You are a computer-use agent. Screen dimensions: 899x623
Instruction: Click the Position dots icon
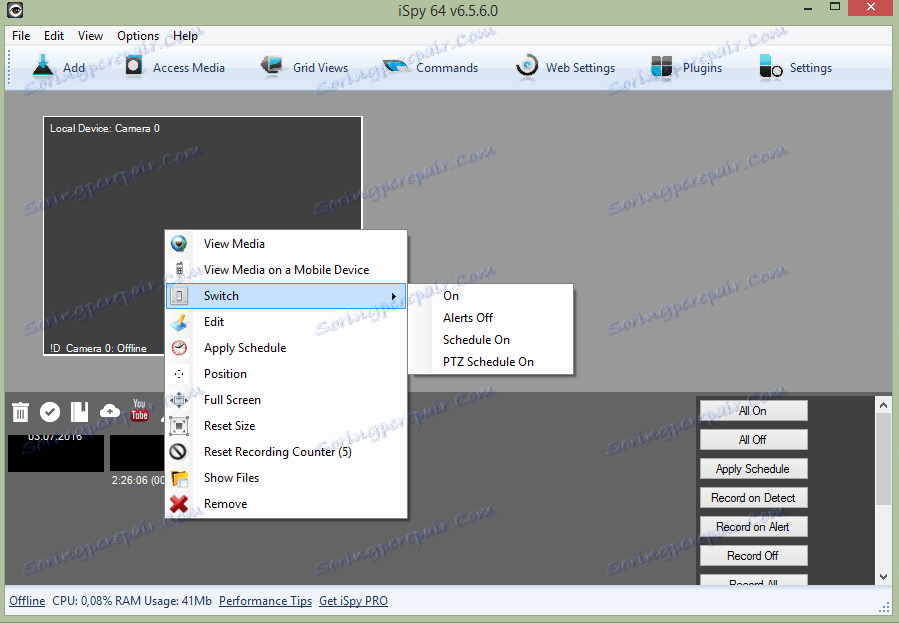point(179,374)
